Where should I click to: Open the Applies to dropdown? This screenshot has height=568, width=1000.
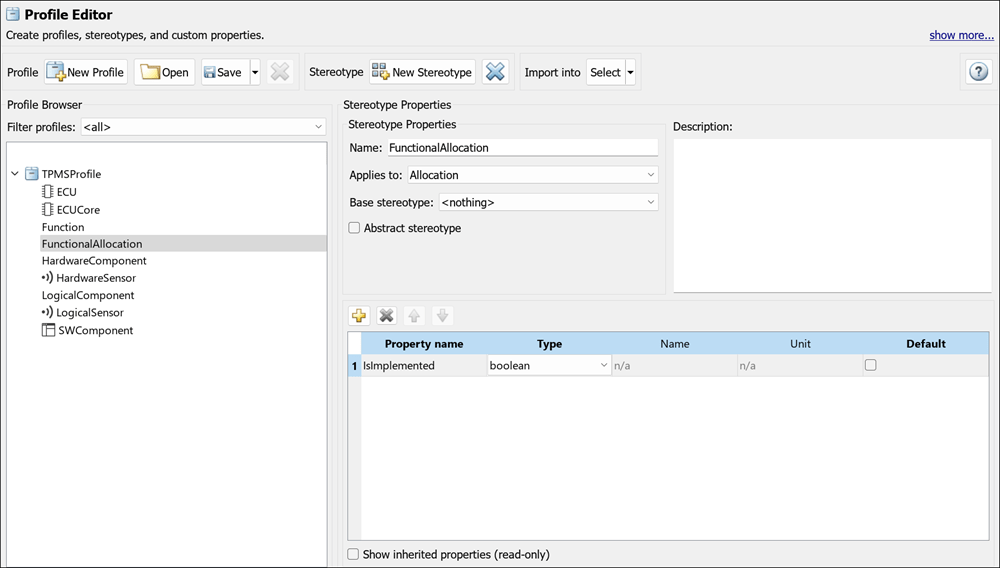pos(532,175)
